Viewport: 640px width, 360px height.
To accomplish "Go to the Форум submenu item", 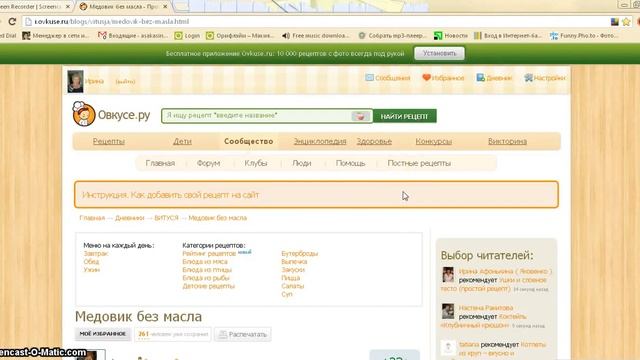I will [x=208, y=163].
